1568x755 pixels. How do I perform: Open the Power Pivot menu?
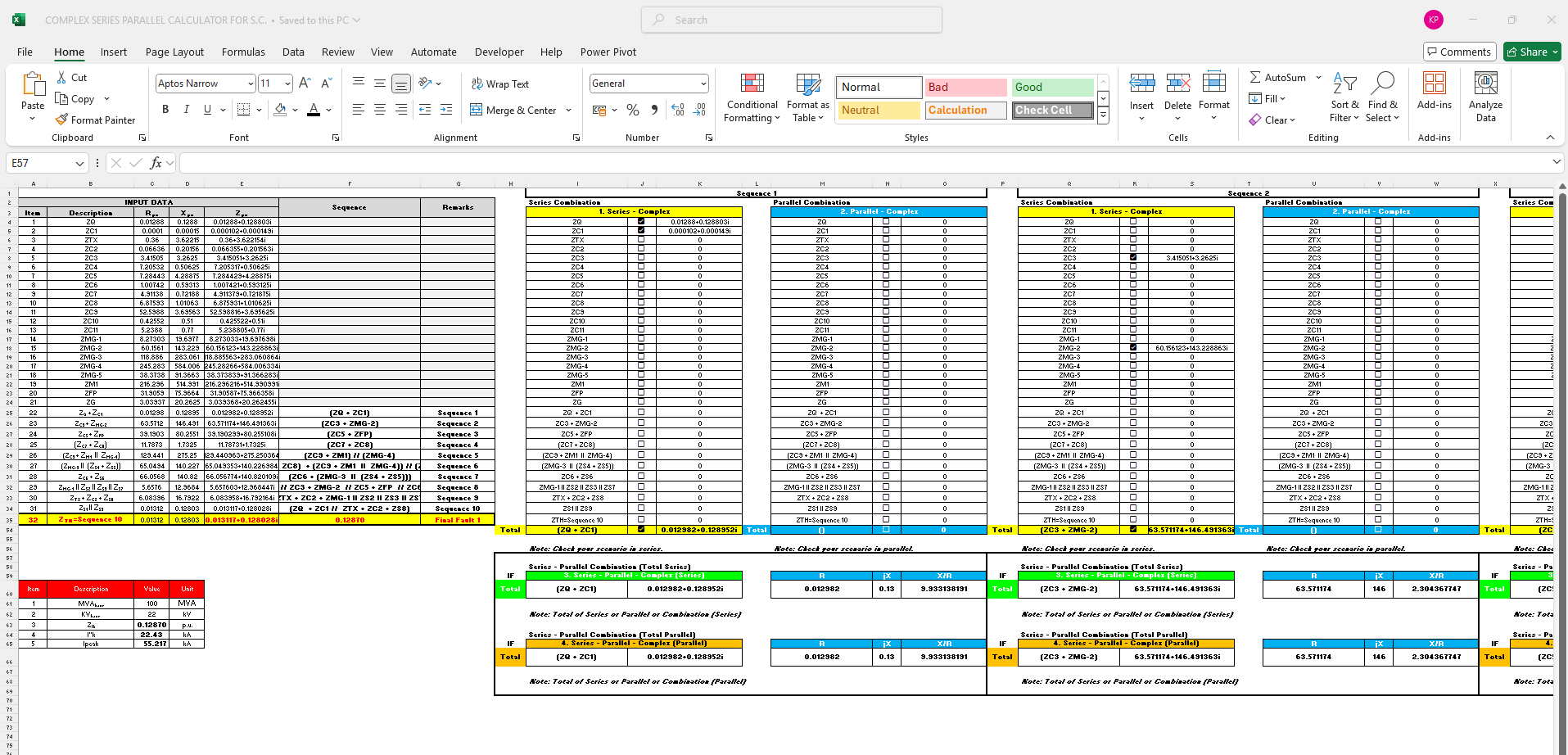tap(608, 52)
